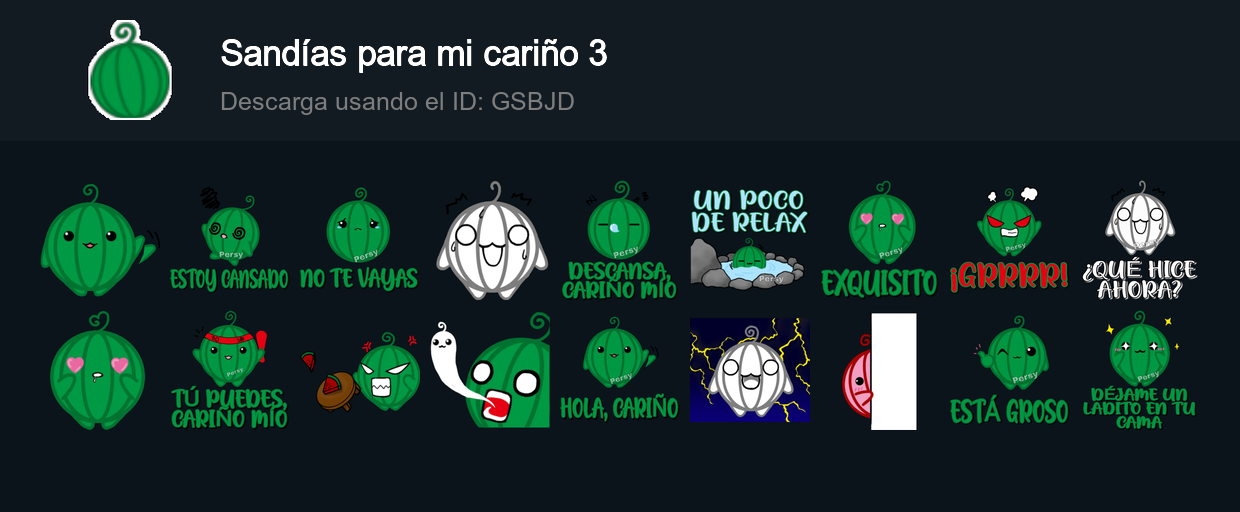Screen dimensions: 1240x512
Task: Select the "Está groso" winking sticker
Action: tap(1009, 370)
